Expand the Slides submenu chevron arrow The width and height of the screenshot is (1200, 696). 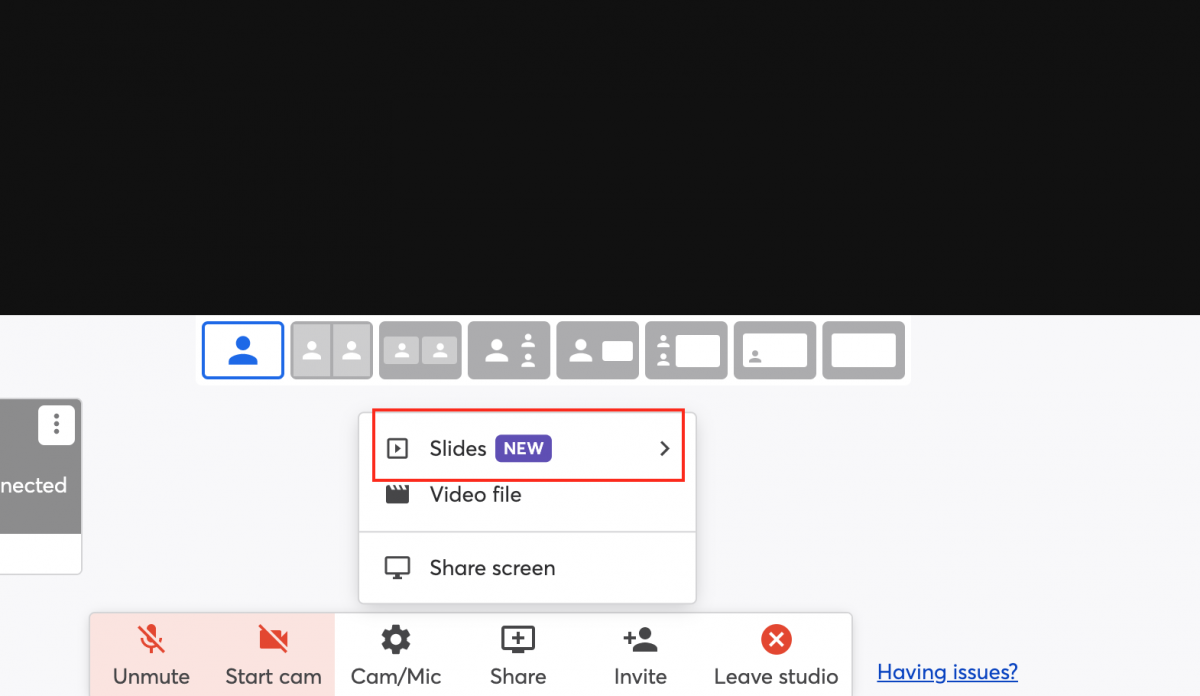664,449
